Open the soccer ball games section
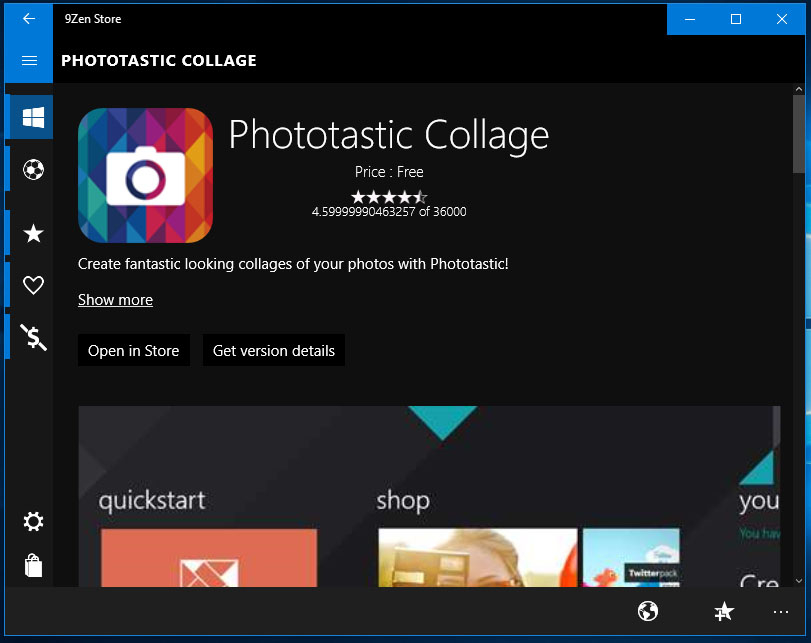Image resolution: width=811 pixels, height=643 pixels. tap(34, 170)
